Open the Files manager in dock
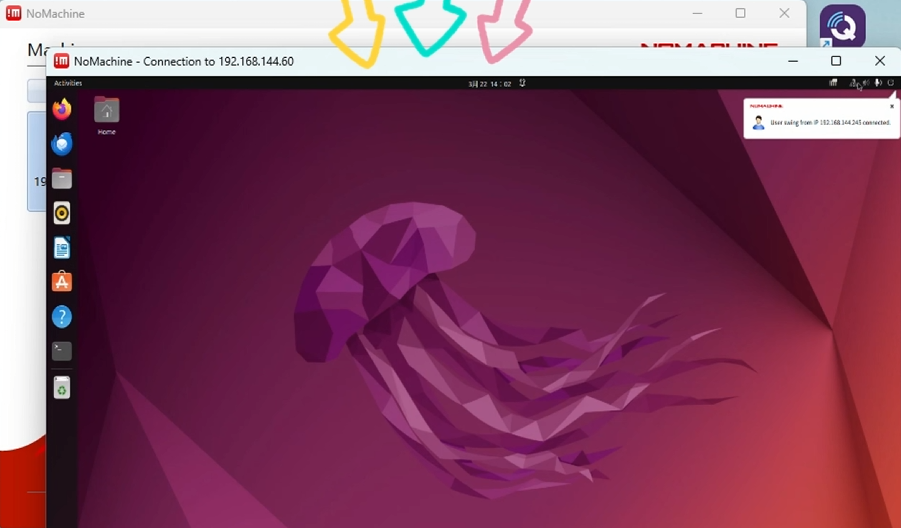 click(61, 178)
